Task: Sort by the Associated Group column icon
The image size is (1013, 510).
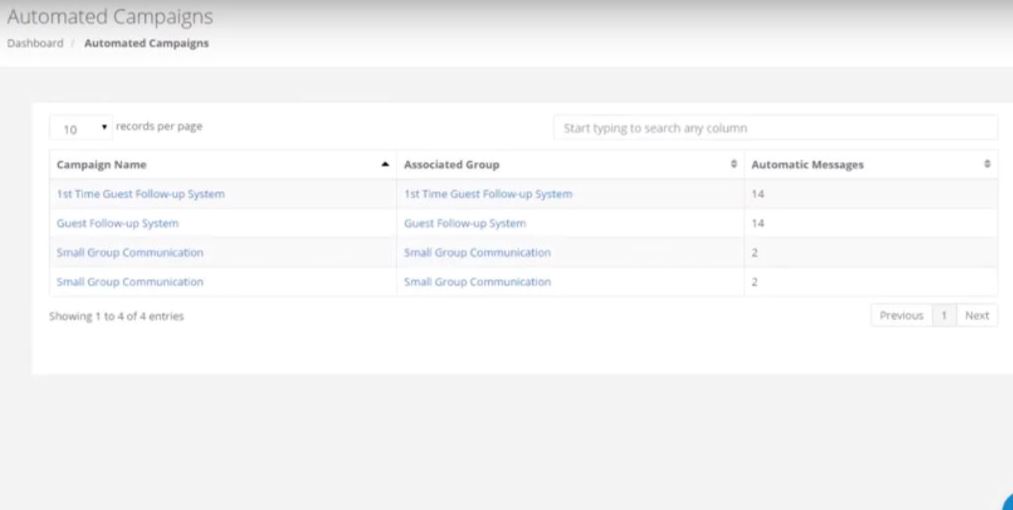Action: [735, 164]
